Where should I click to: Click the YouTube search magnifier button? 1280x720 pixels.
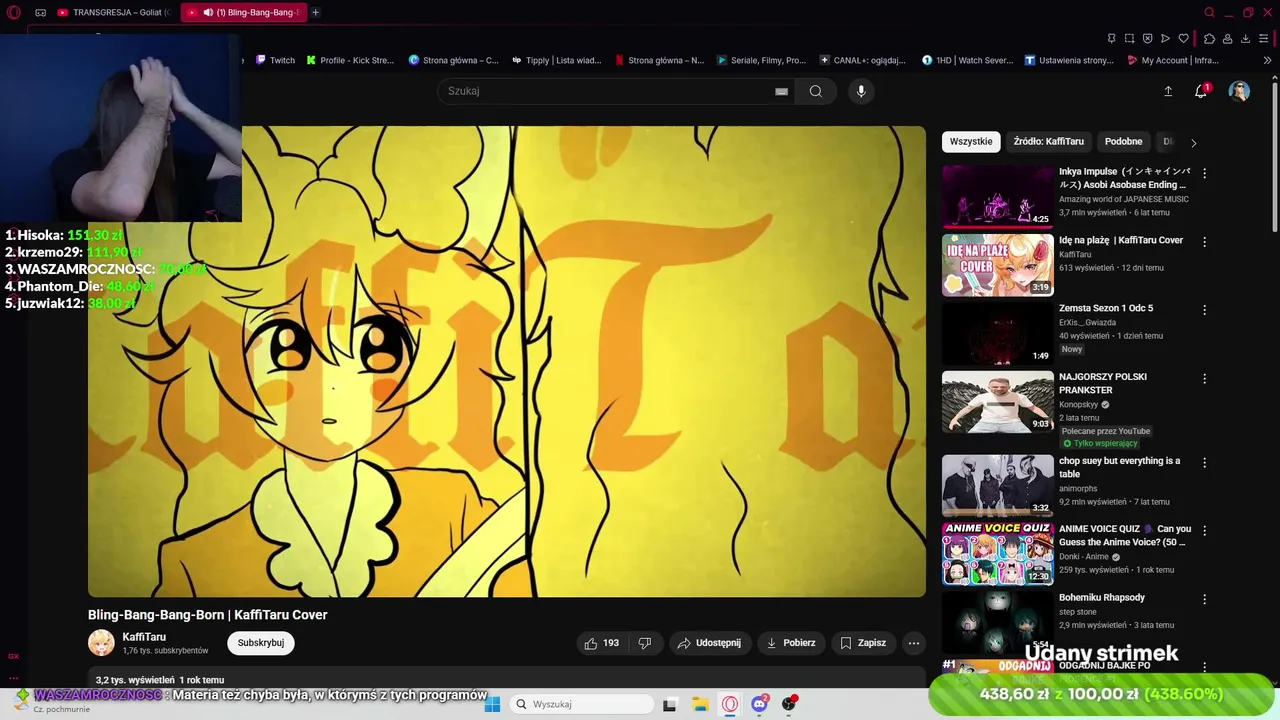coord(816,91)
